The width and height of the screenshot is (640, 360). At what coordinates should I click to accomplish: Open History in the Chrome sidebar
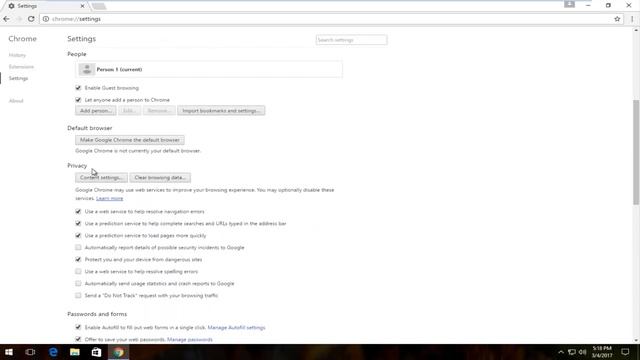17,55
